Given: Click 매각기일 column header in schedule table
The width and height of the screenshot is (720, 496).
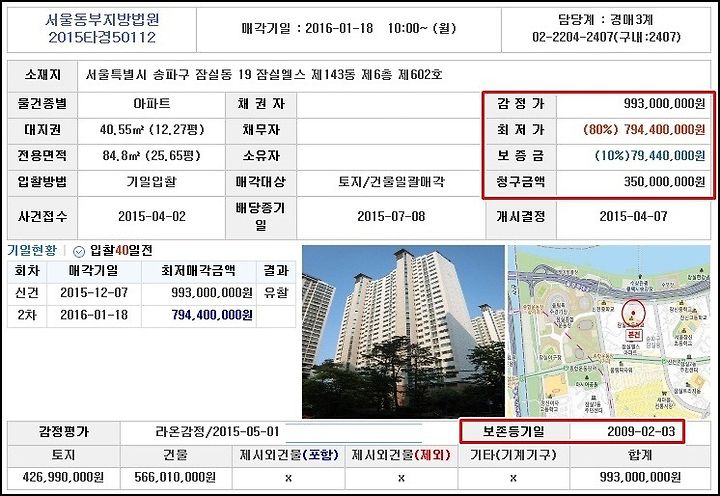Looking at the screenshot, I should [94, 271].
